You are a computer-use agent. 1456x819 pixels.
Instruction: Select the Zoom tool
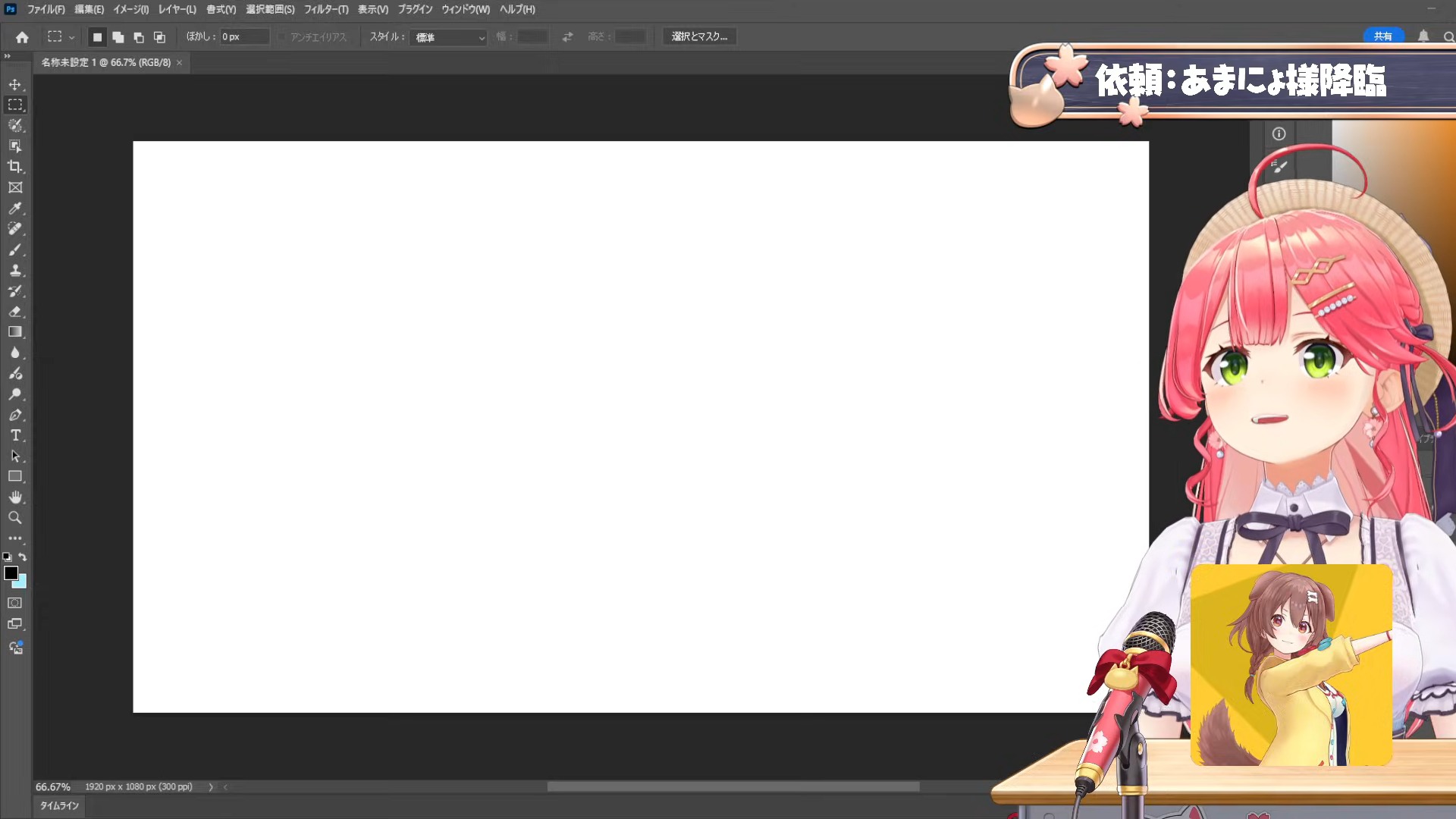coord(15,518)
